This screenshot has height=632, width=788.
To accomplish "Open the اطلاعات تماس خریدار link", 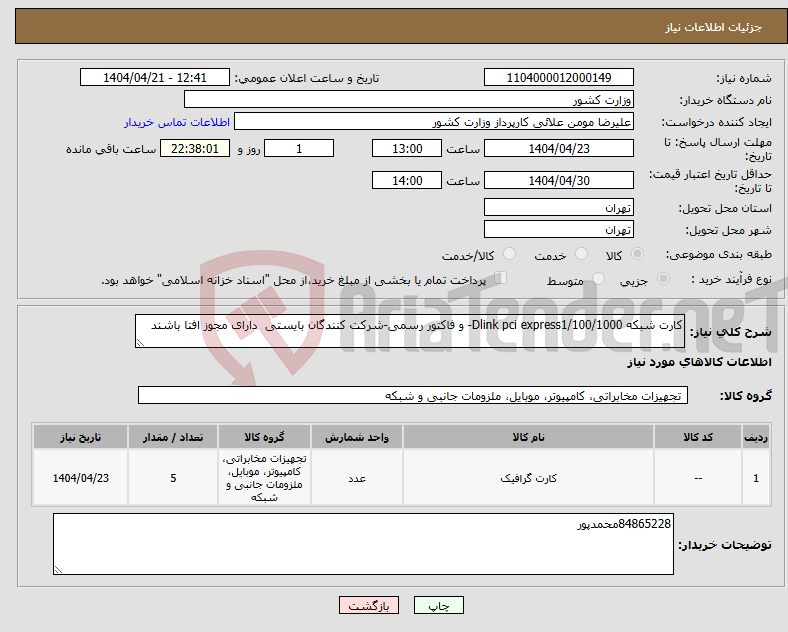I will 177,122.
